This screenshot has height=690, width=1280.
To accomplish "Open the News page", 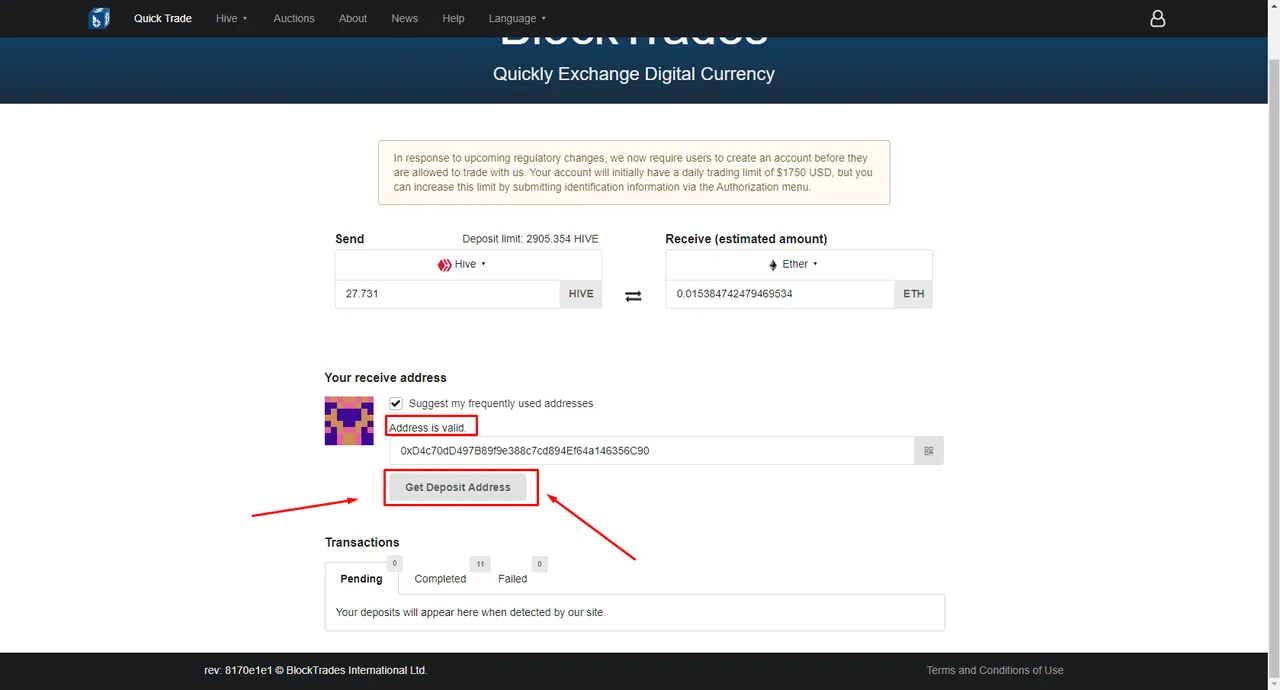I will [405, 18].
